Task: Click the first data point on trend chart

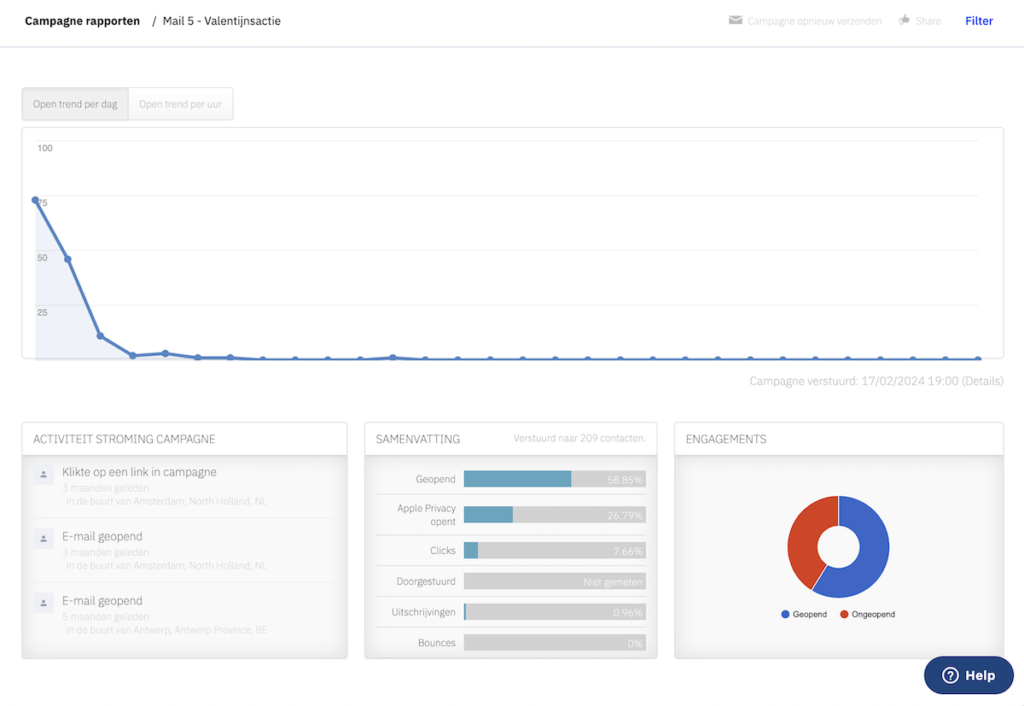Action: tap(36, 200)
